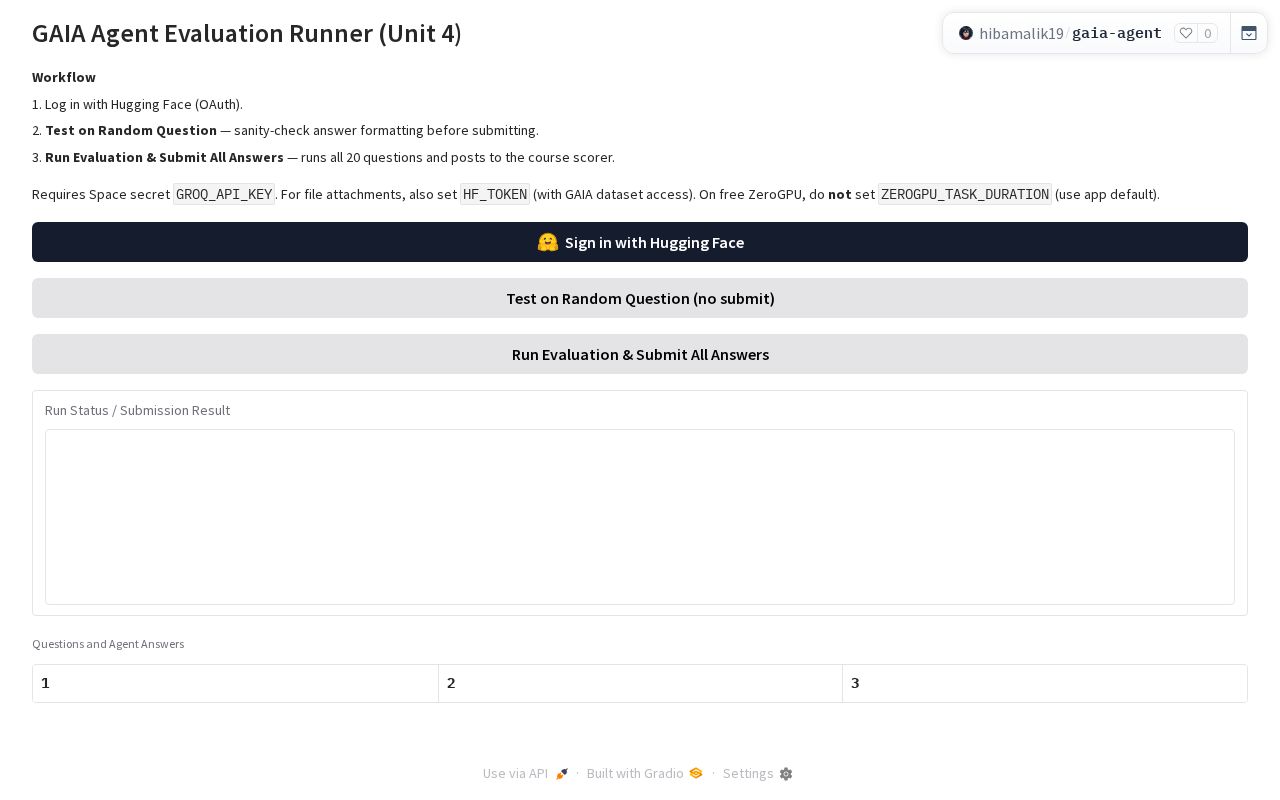Open the Use via API link
1280x800 pixels.
point(525,773)
